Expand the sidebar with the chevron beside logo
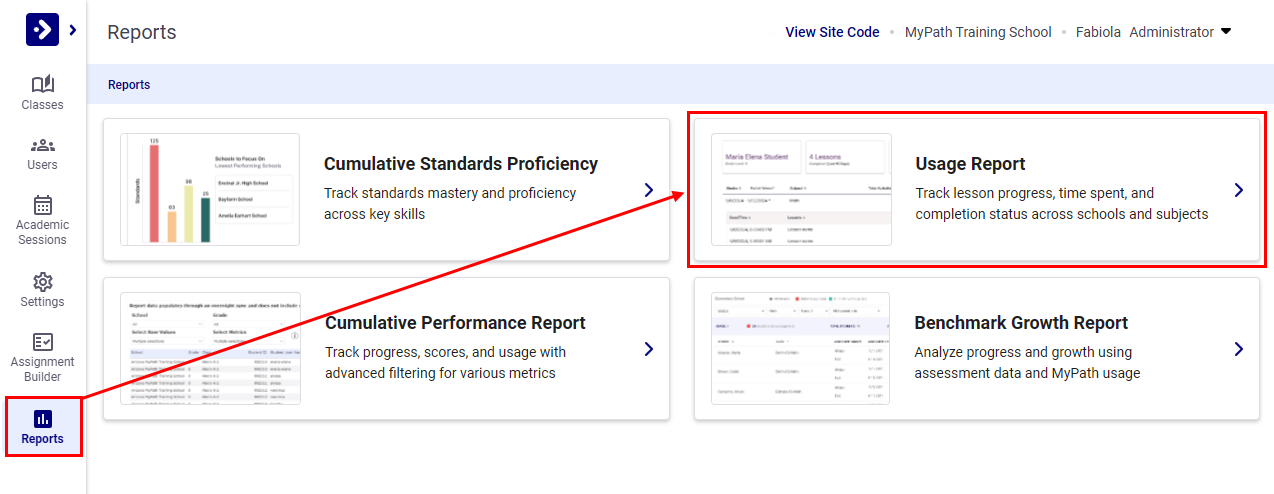Viewport: 1274px width, 494px height. point(72,31)
